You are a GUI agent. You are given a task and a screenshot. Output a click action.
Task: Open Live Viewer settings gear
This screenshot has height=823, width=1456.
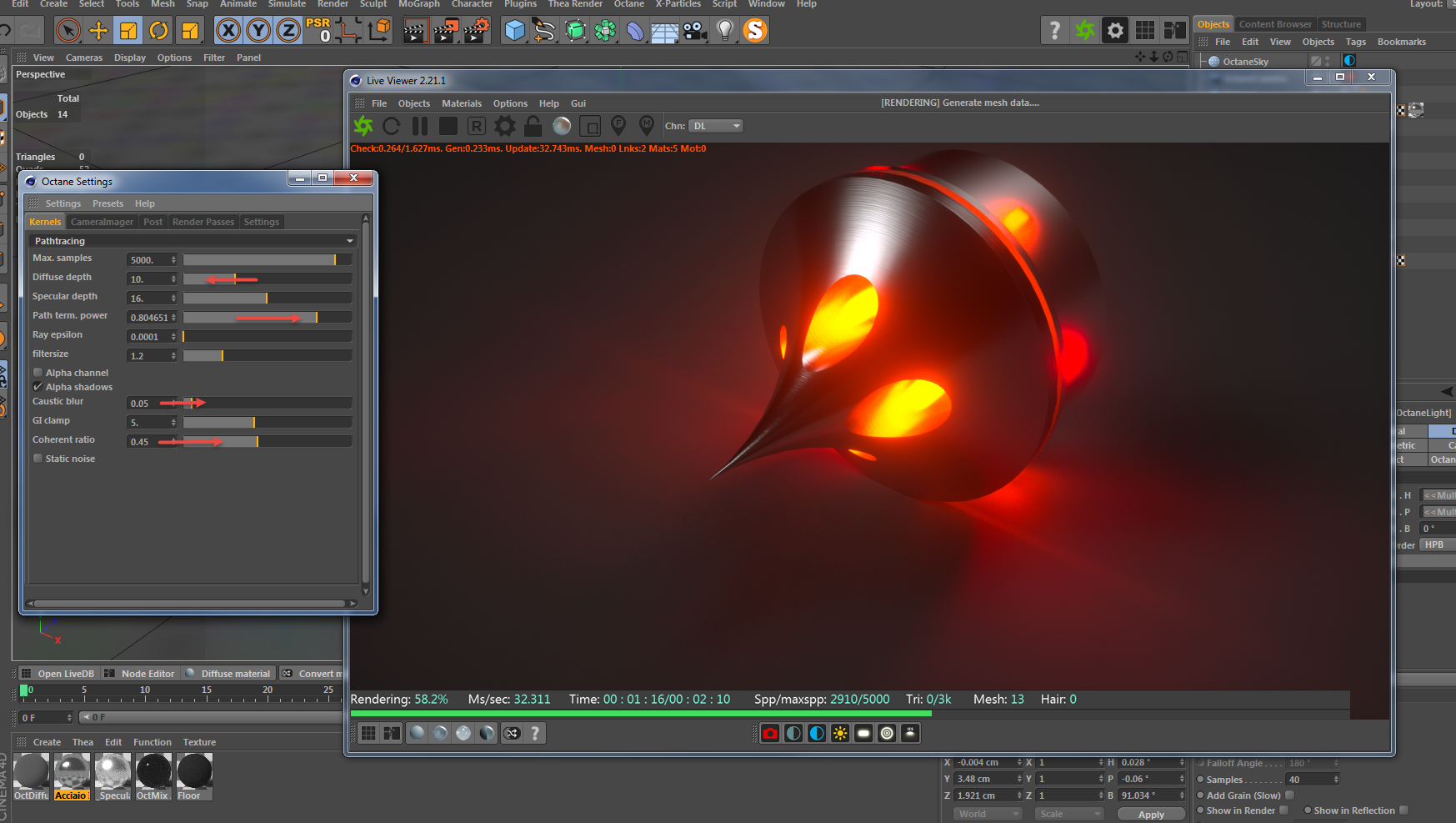[505, 126]
